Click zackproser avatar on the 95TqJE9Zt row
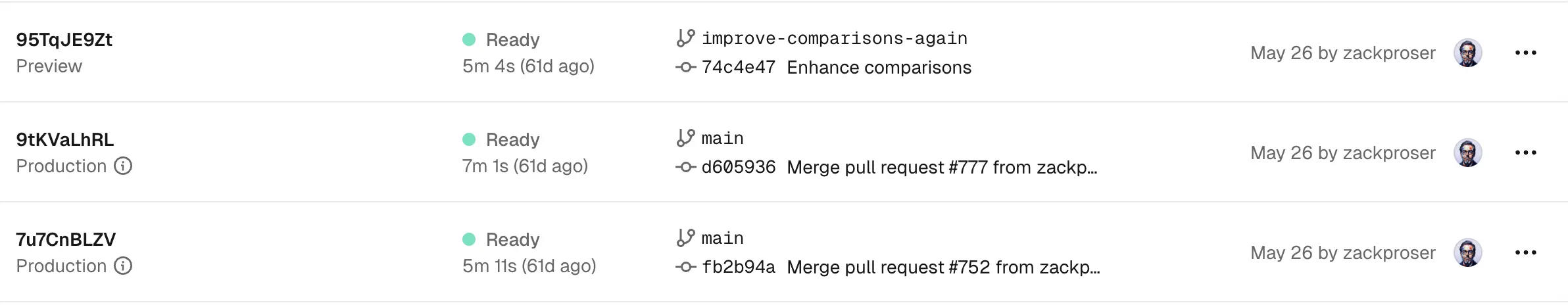Screen dimensions: 1568x305 coord(1467,53)
